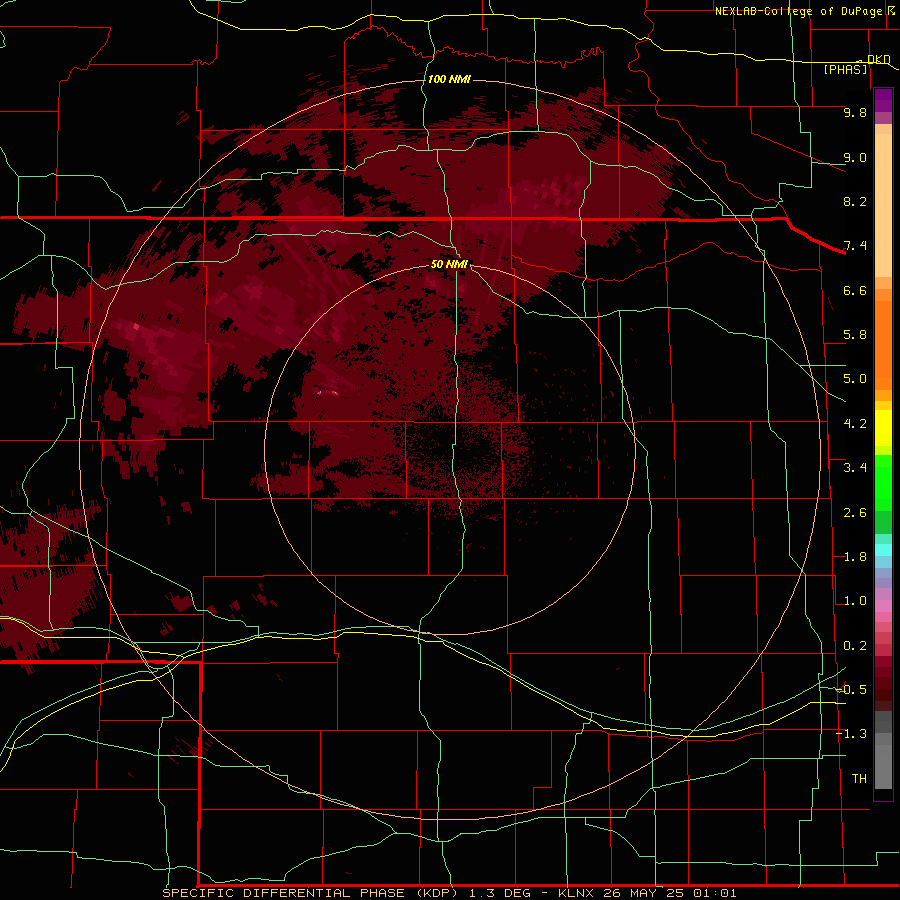Viewport: 900px width, 900px height.
Task: Click the 100 NMI range ring label
Action: pos(449,79)
